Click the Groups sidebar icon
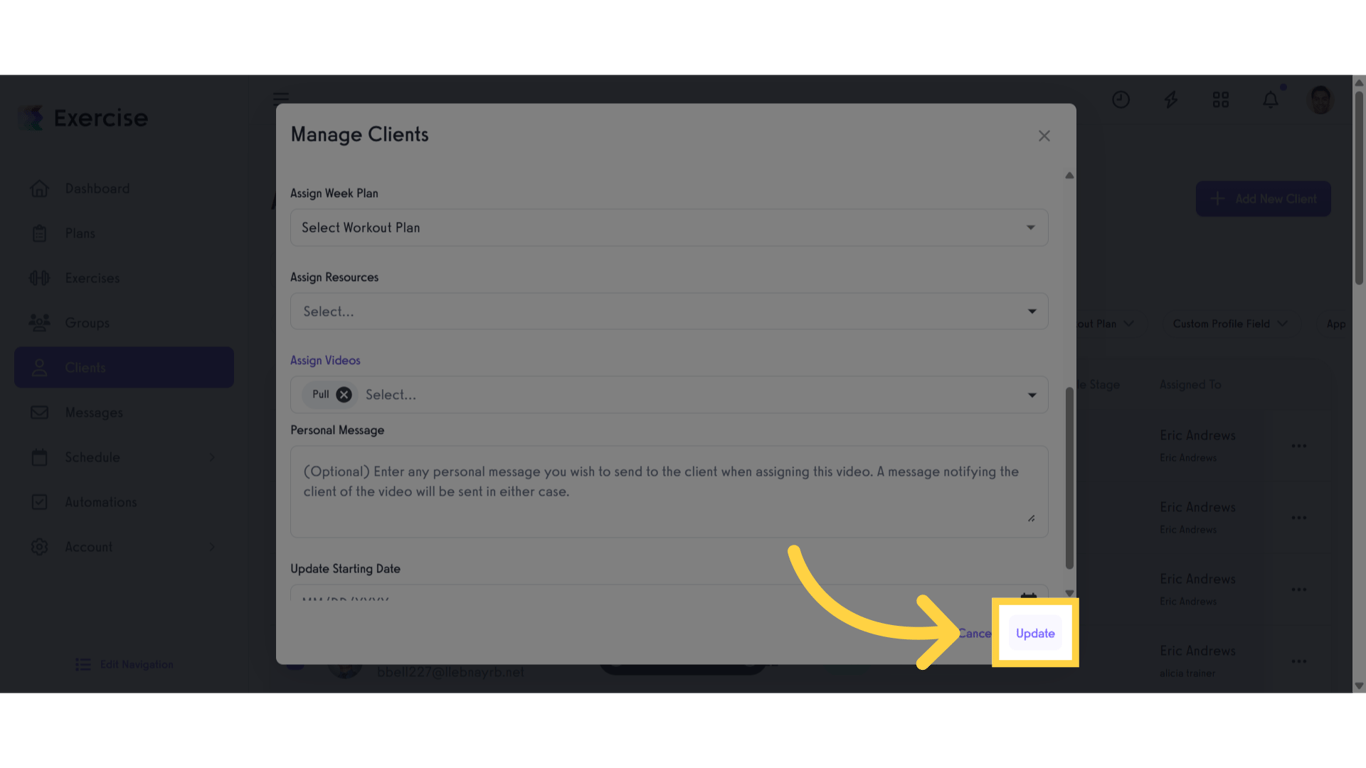1366x768 pixels. tap(40, 322)
